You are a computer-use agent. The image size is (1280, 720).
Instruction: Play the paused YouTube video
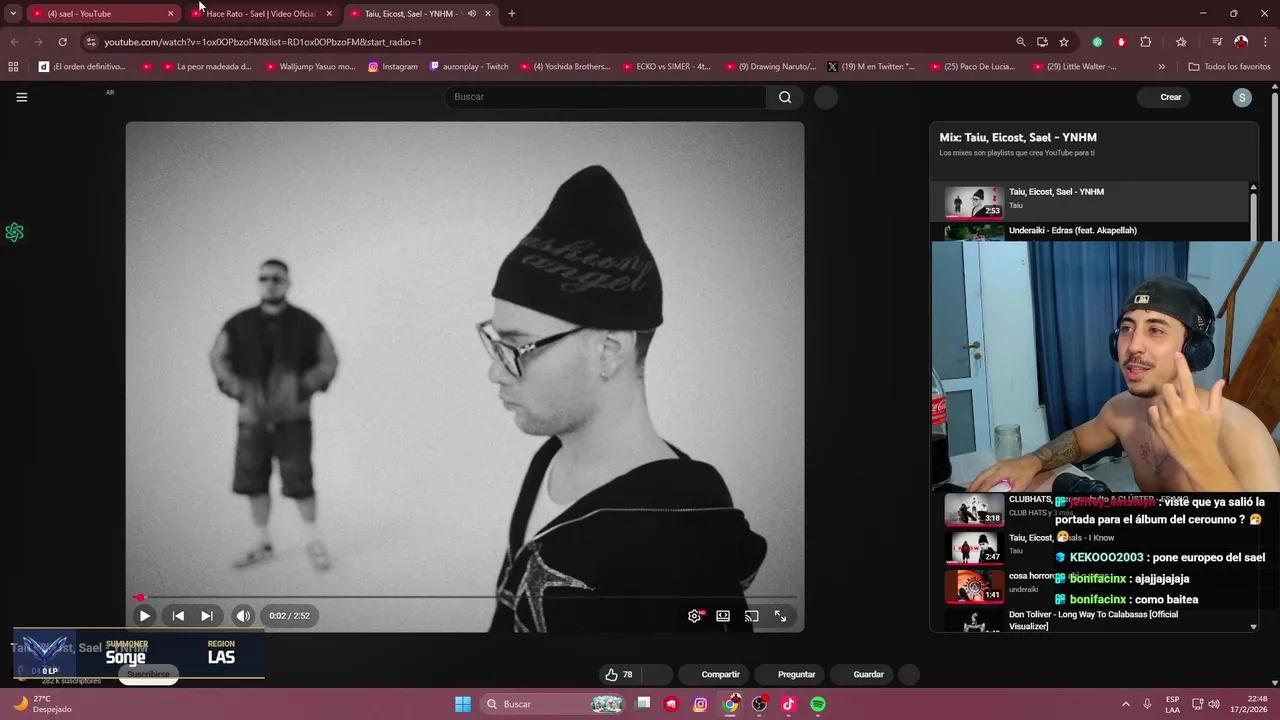click(x=145, y=616)
